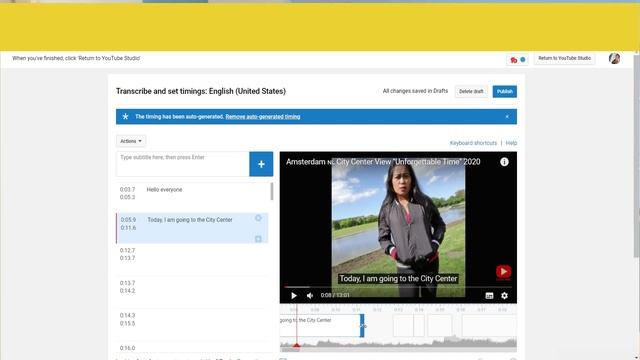Click the 0:03.7 start time of Hello everyone
The width and height of the screenshot is (640, 360).
tap(127, 189)
